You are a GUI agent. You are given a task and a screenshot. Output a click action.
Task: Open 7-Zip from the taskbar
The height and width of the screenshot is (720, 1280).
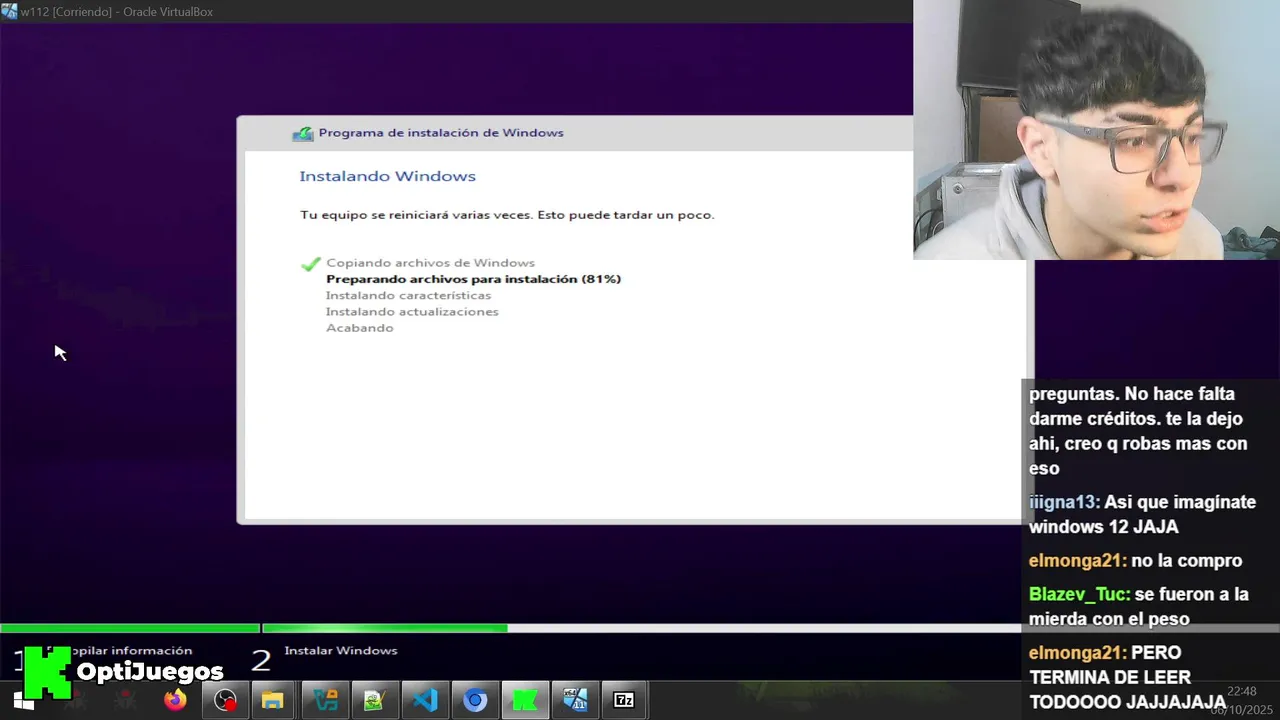click(x=624, y=700)
